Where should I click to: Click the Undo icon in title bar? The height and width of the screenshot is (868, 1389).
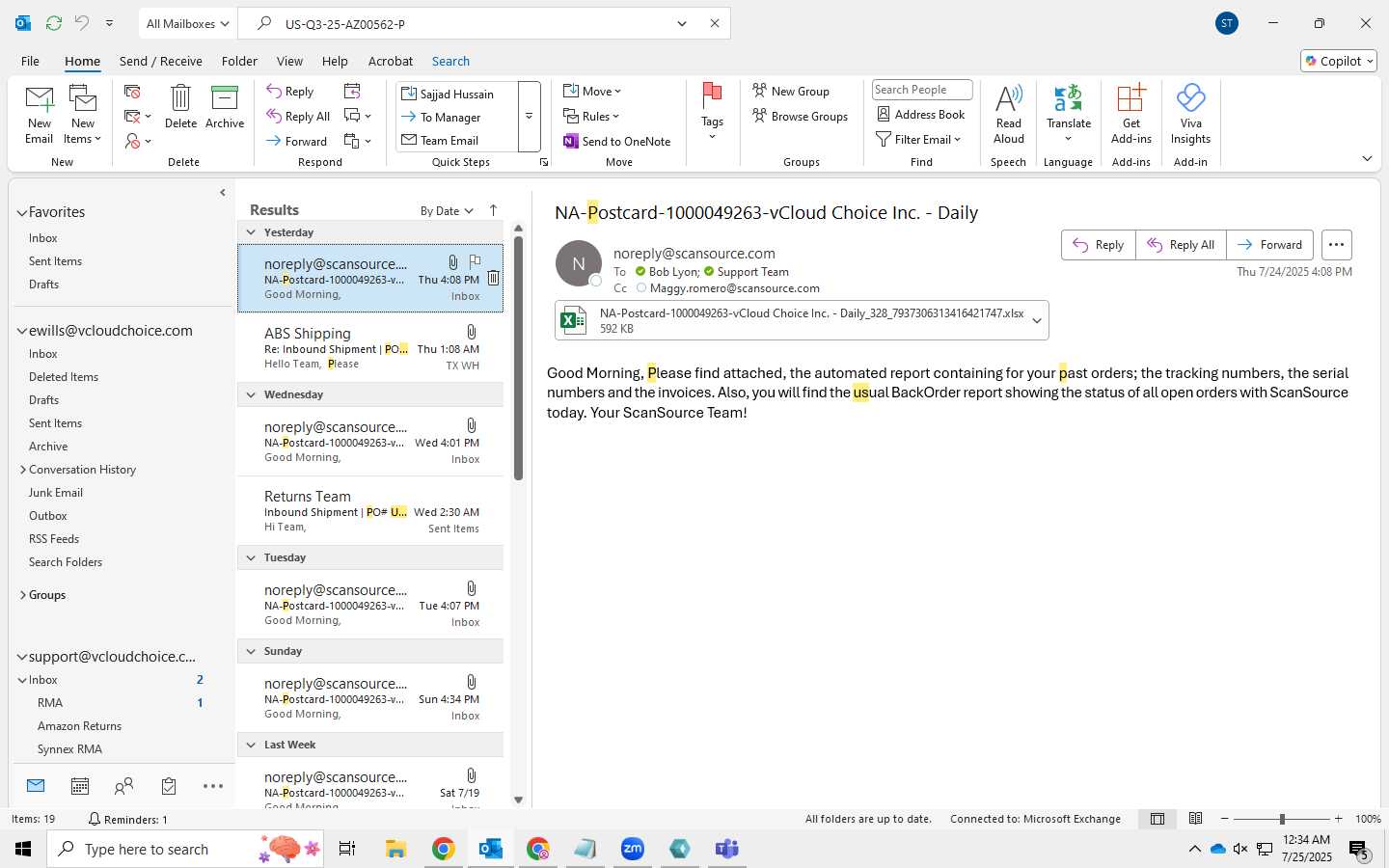tap(82, 23)
